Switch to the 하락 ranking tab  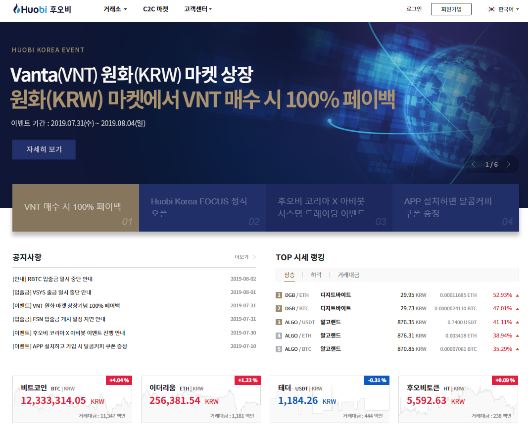(x=316, y=275)
